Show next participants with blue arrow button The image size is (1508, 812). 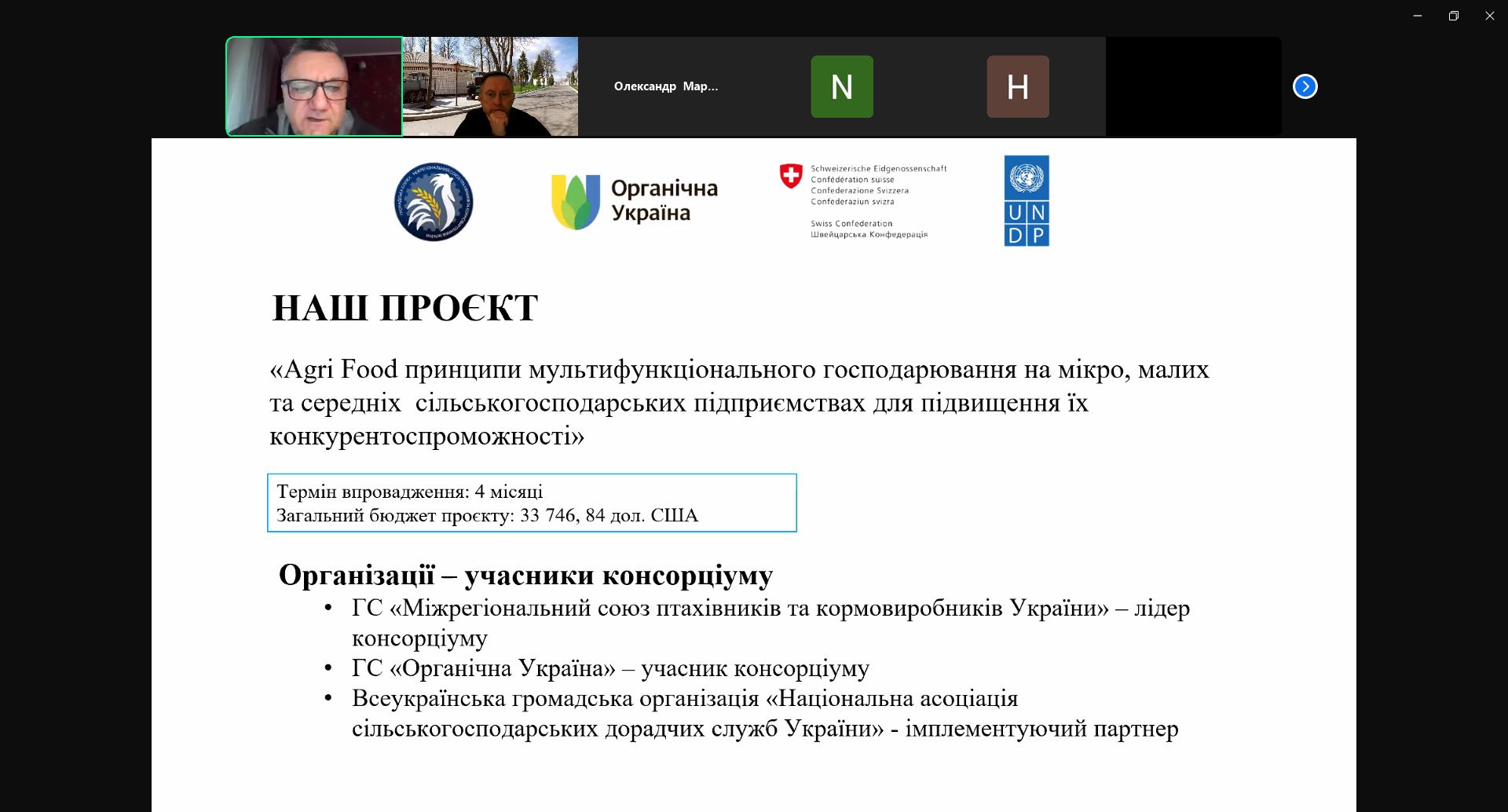1305,86
